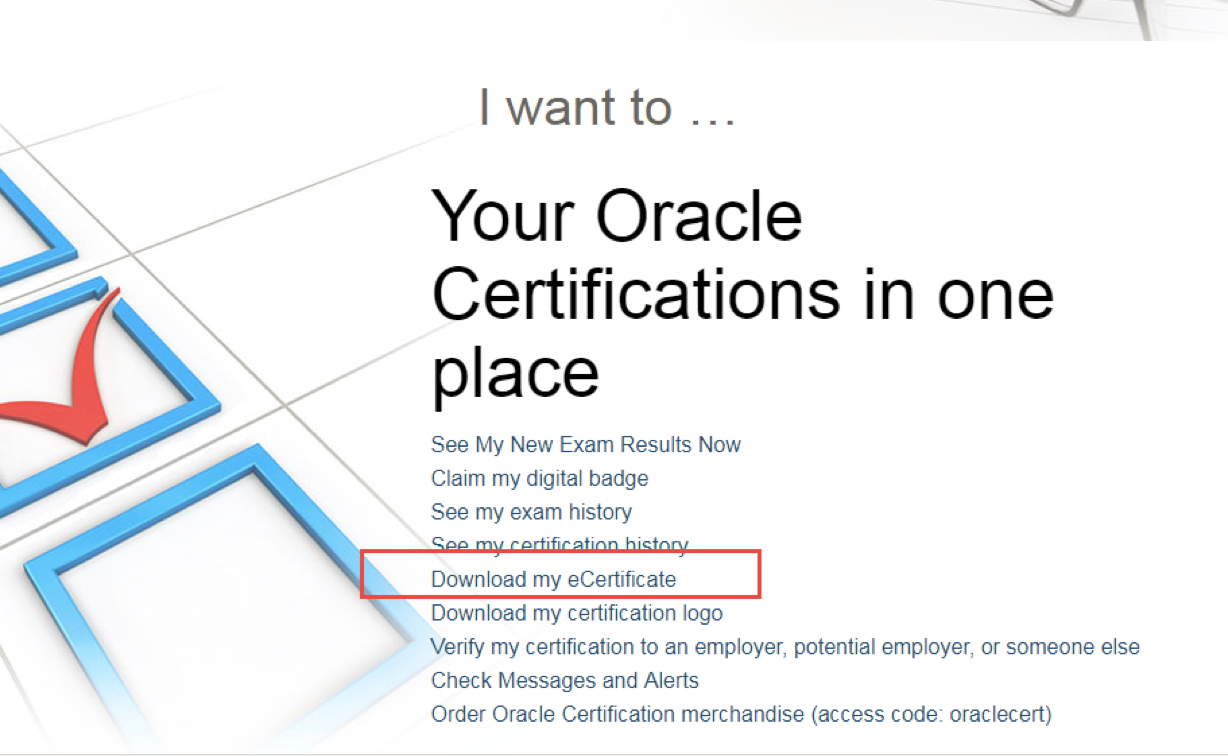Click the "I want to …" heading text
The height and width of the screenshot is (756, 1228).
tap(607, 107)
